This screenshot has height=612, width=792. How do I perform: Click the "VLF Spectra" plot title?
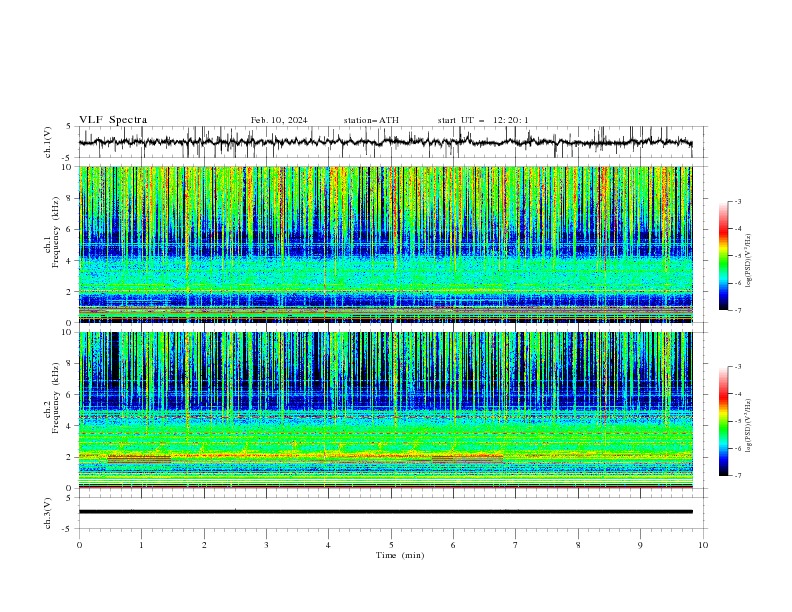pos(113,120)
